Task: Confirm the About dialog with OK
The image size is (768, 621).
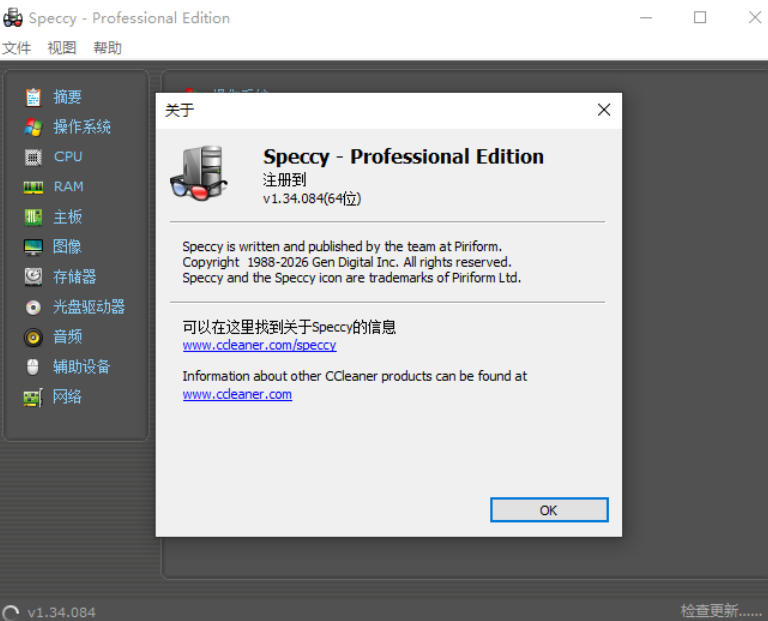Action: coord(549,510)
